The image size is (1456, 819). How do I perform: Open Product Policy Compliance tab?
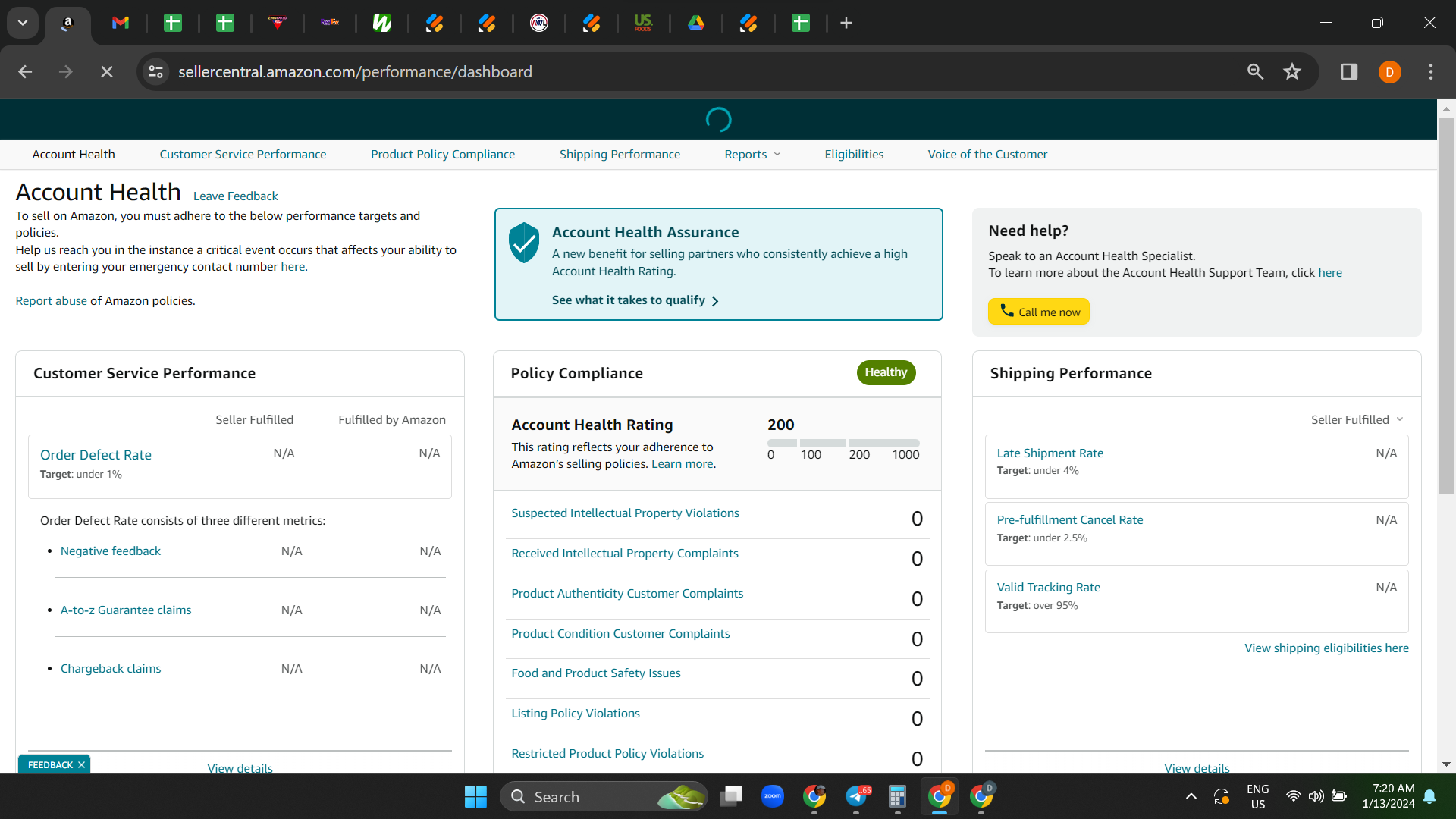[443, 154]
